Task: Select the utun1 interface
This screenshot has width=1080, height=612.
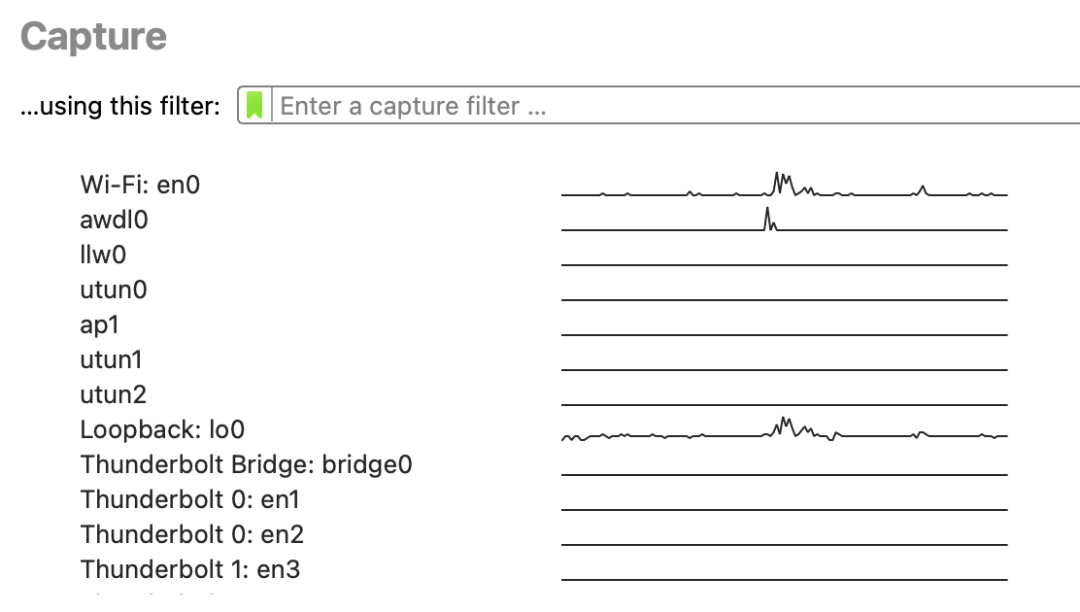Action: click(111, 359)
